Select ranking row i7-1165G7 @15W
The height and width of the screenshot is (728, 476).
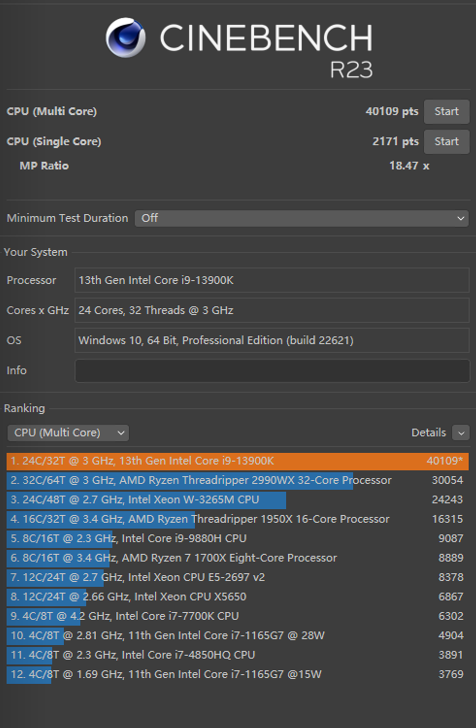238,675
